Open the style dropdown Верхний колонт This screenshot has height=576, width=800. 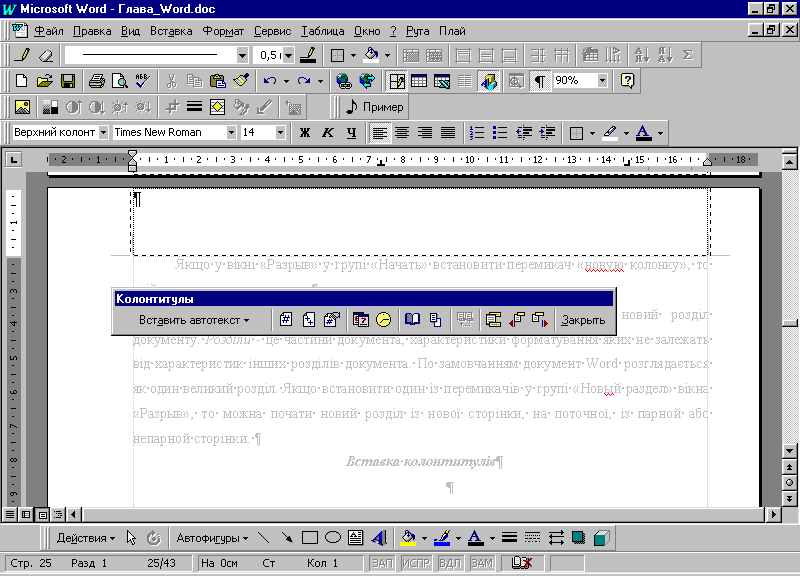click(103, 133)
